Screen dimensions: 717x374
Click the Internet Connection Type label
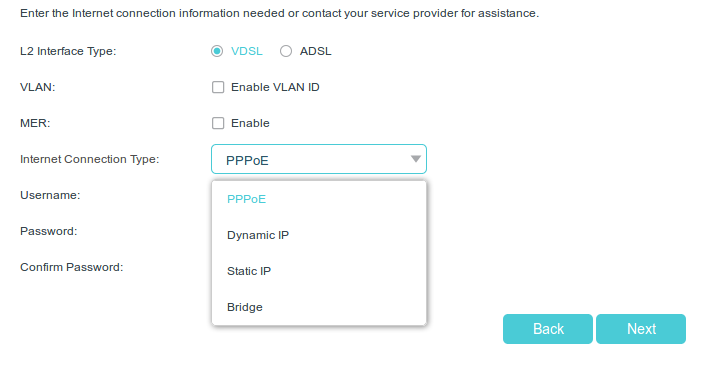coord(90,159)
